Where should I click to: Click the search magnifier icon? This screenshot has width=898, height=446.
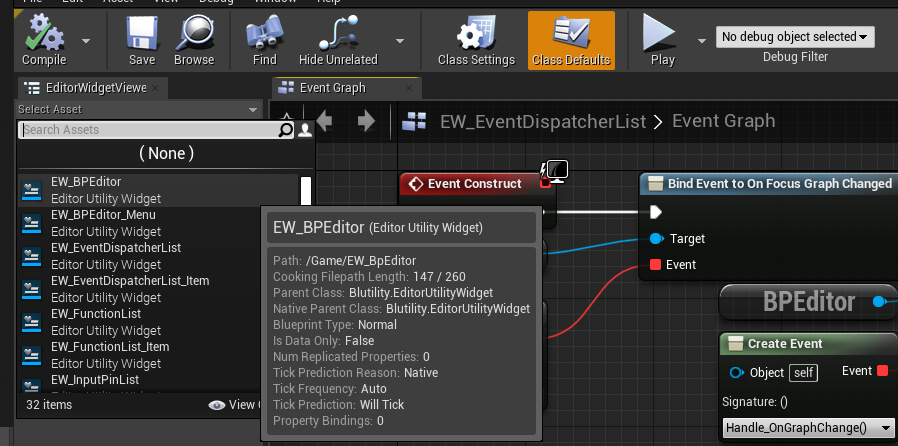click(285, 130)
